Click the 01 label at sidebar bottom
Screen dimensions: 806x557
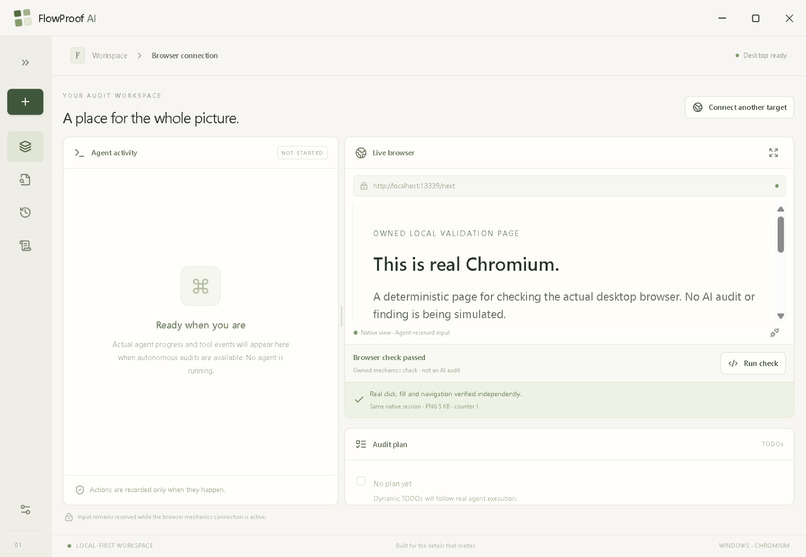pyautogui.click(x=18, y=545)
